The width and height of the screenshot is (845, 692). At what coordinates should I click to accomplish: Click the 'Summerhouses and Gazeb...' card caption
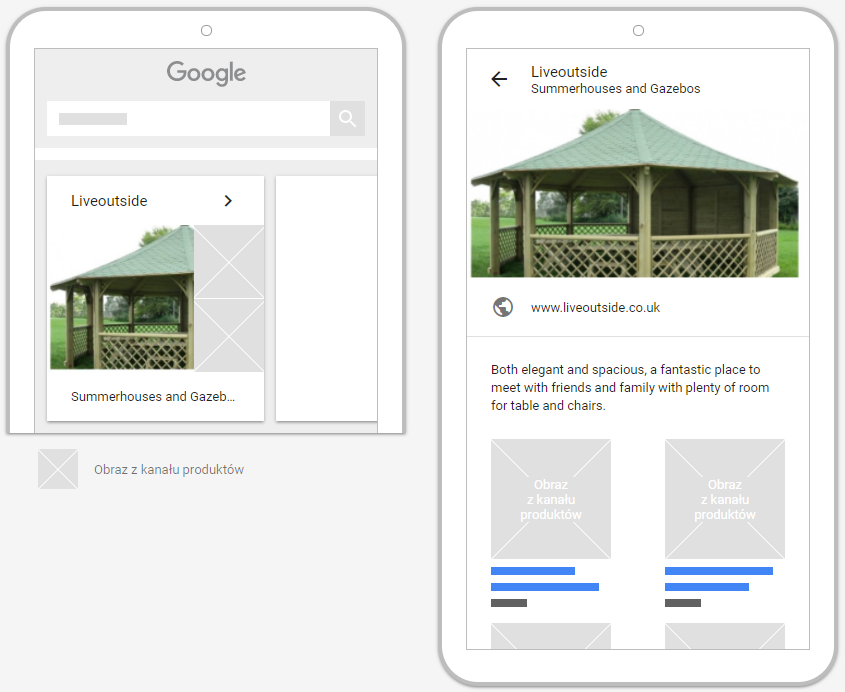point(153,397)
